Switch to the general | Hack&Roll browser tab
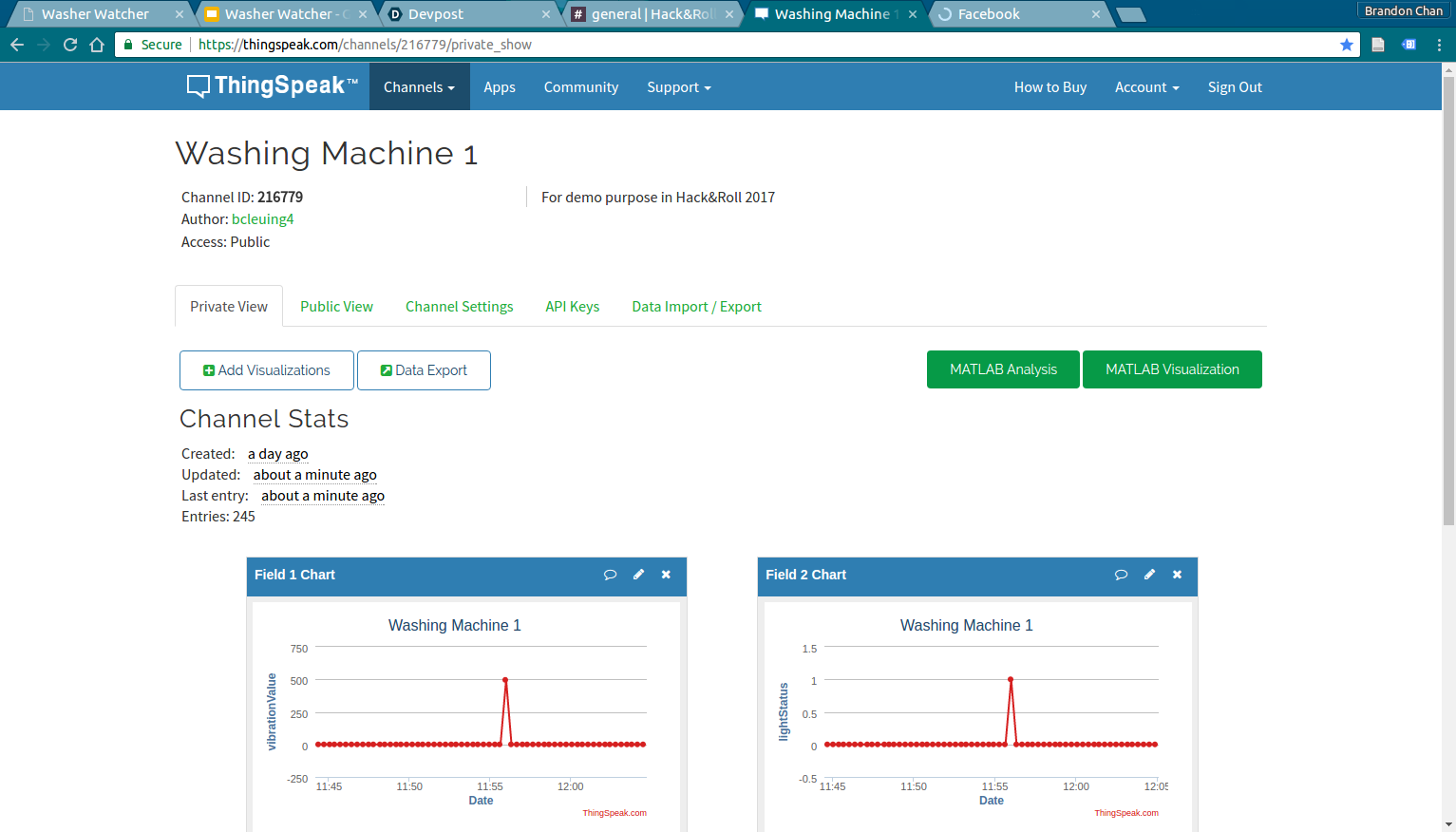1456x832 pixels. [653, 14]
